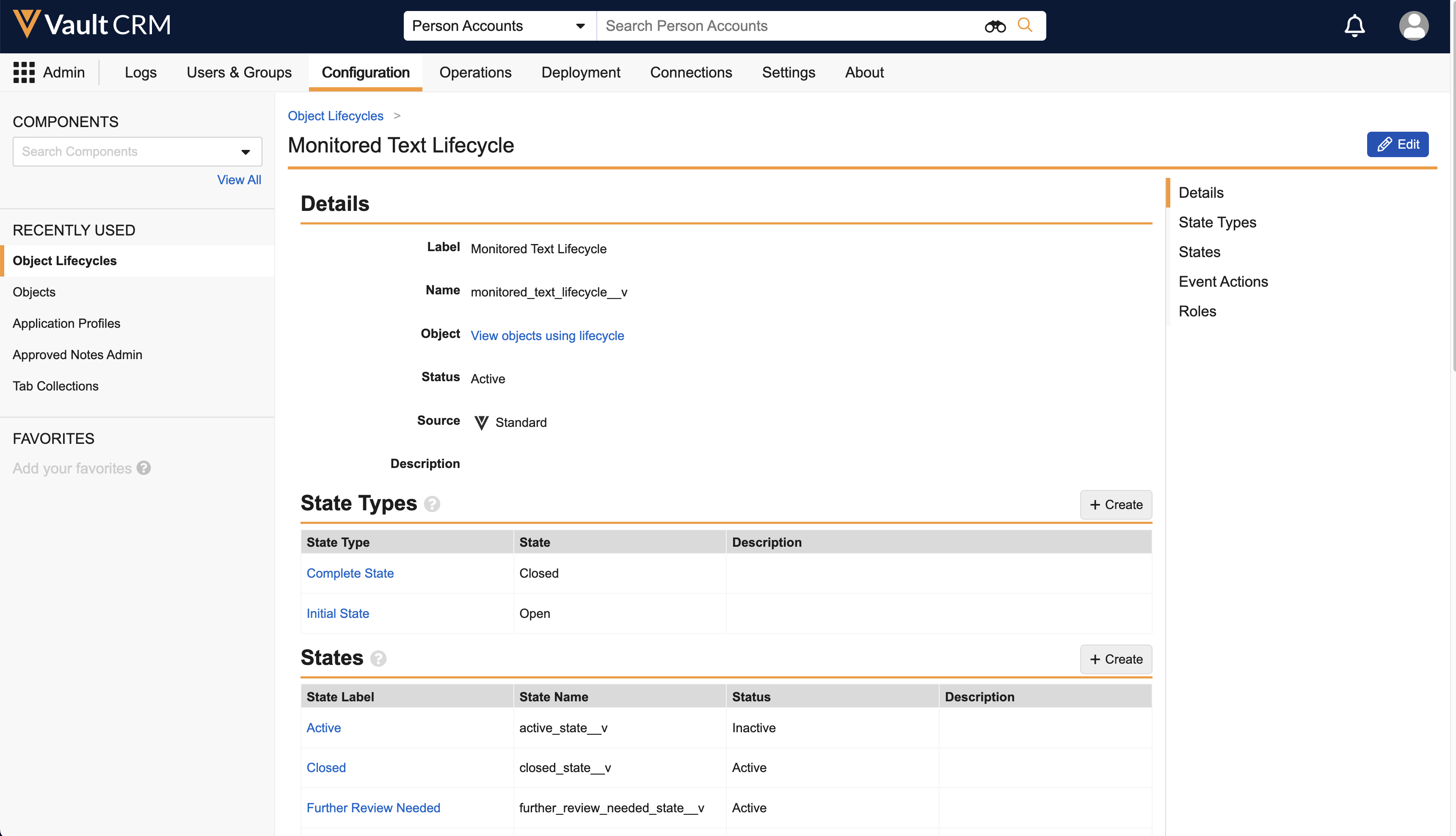Click the State Types help icon

point(432,504)
